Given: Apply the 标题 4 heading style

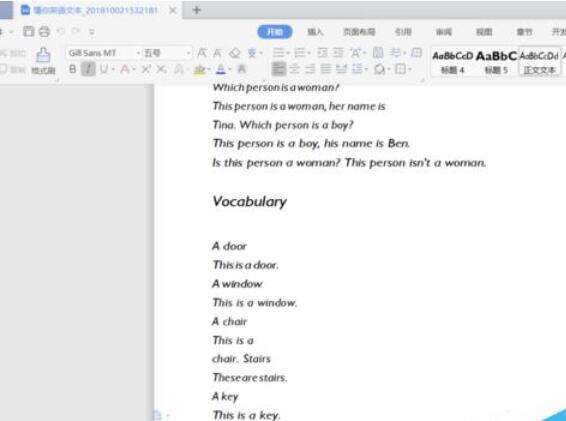Looking at the screenshot, I should coord(452,62).
